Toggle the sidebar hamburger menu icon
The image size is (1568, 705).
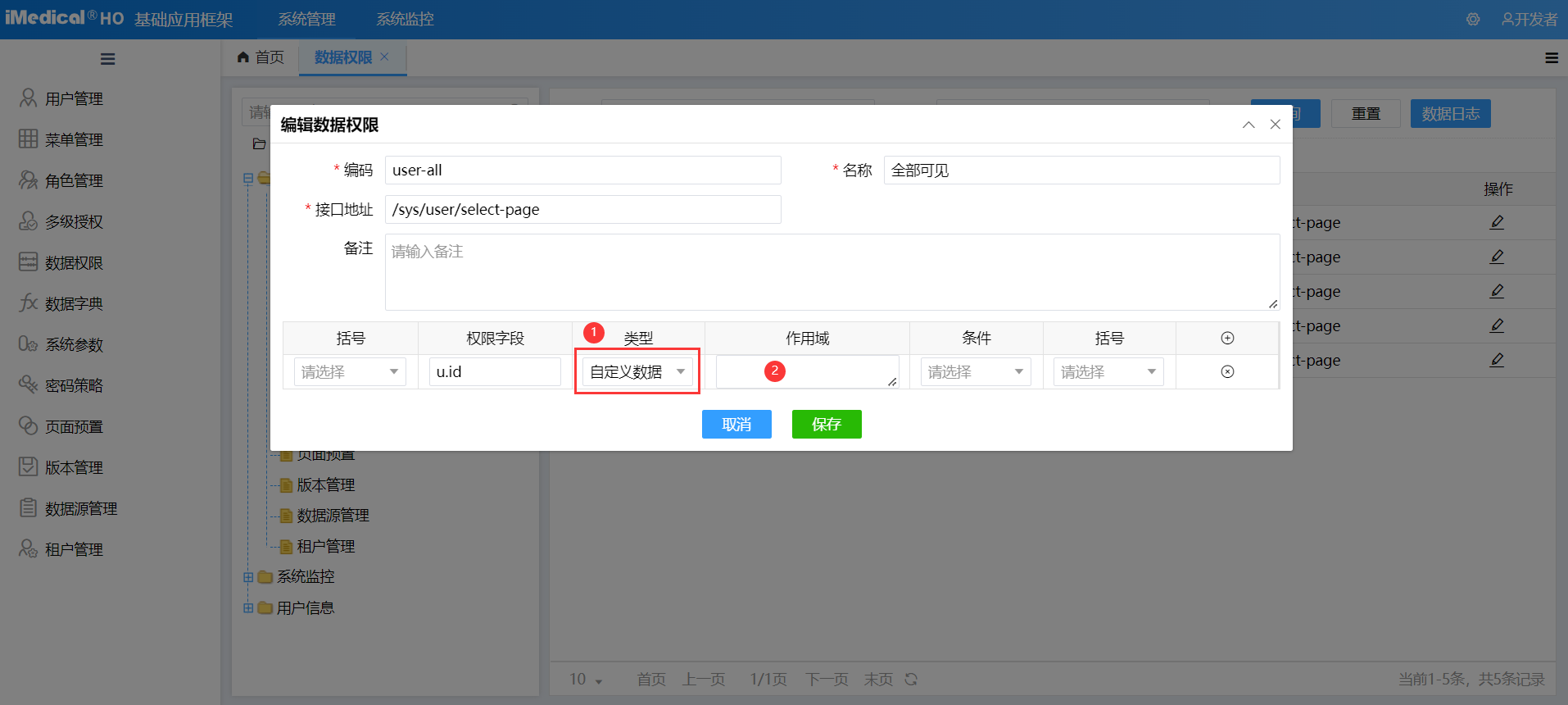(x=107, y=59)
